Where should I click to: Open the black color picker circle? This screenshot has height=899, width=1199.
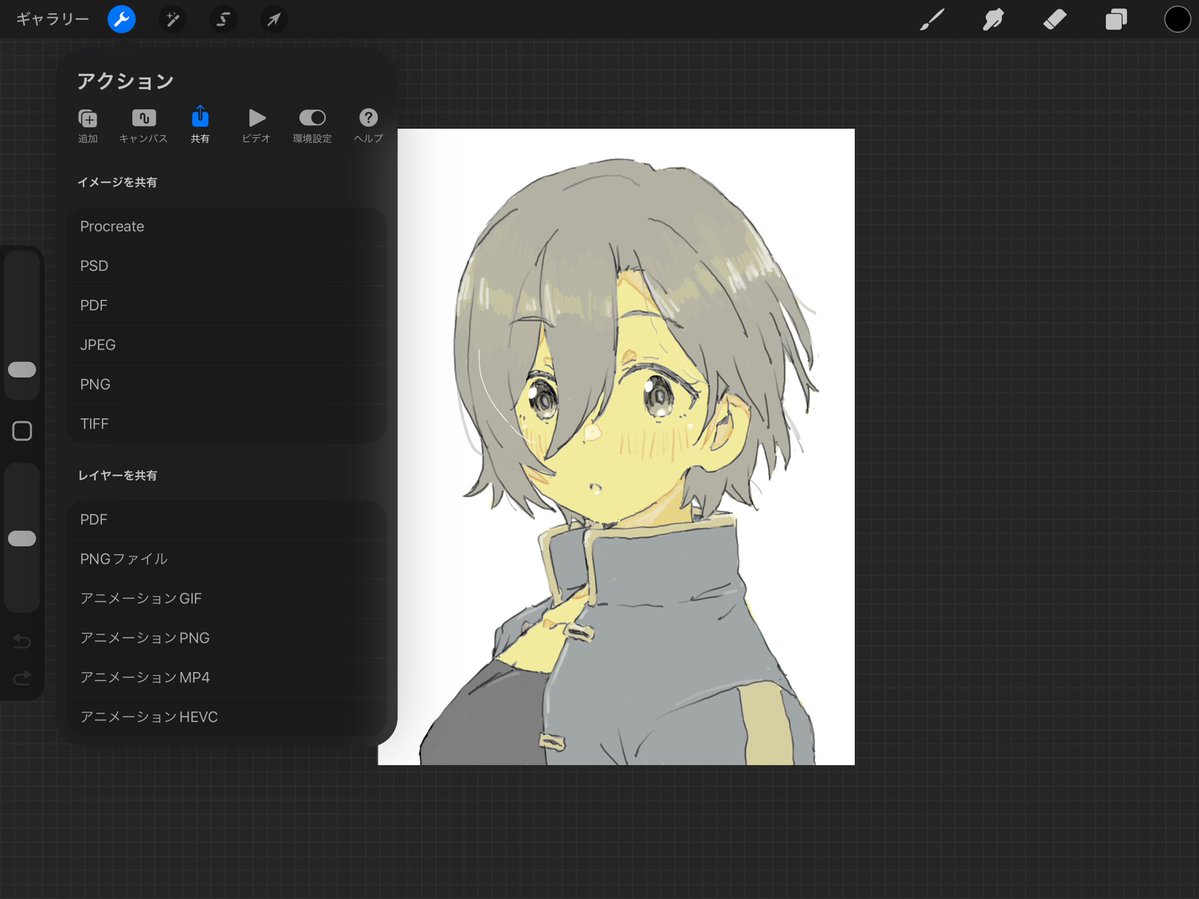tap(1177, 19)
